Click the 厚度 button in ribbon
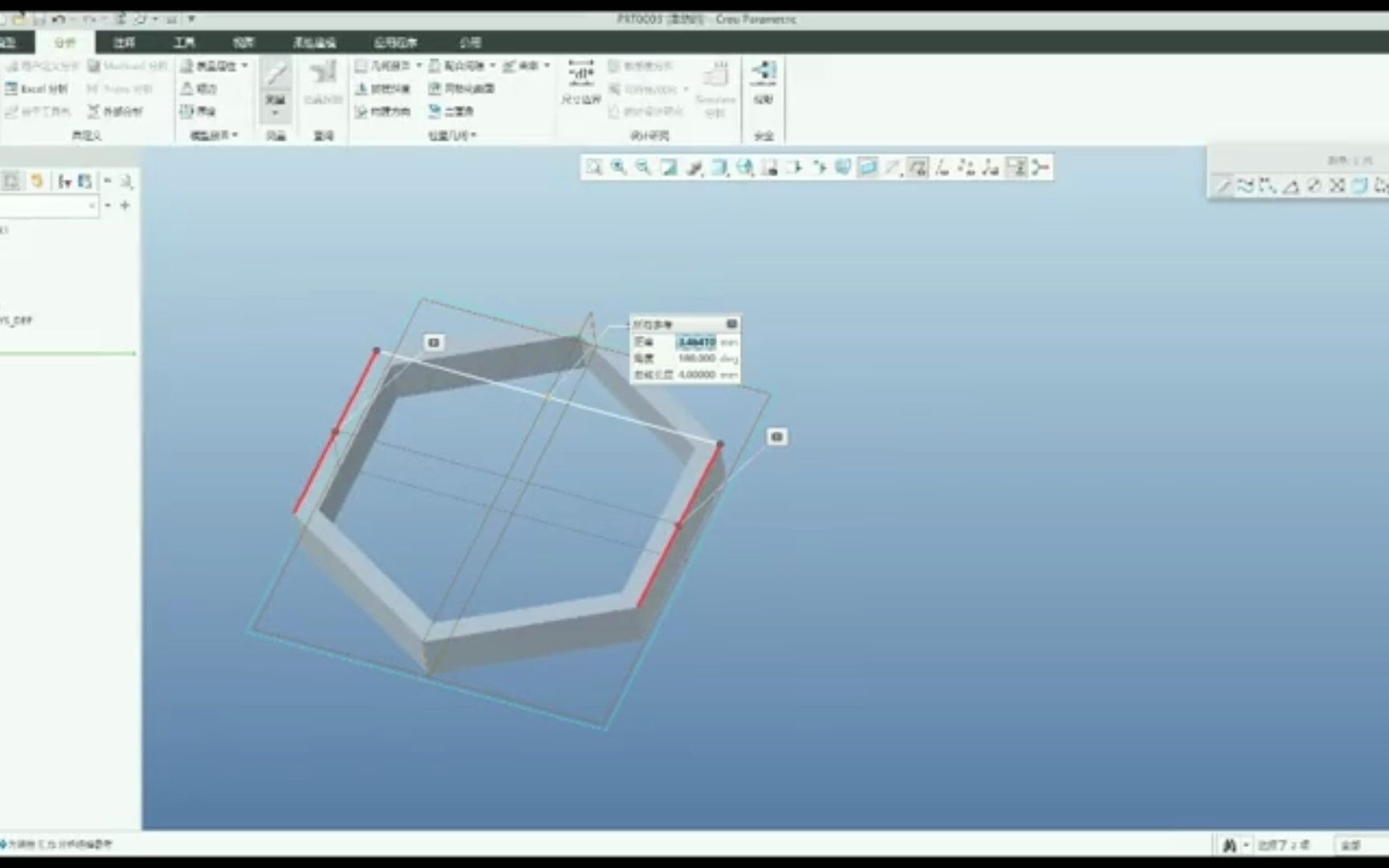Viewport: 1389px width, 868px height. 199,111
